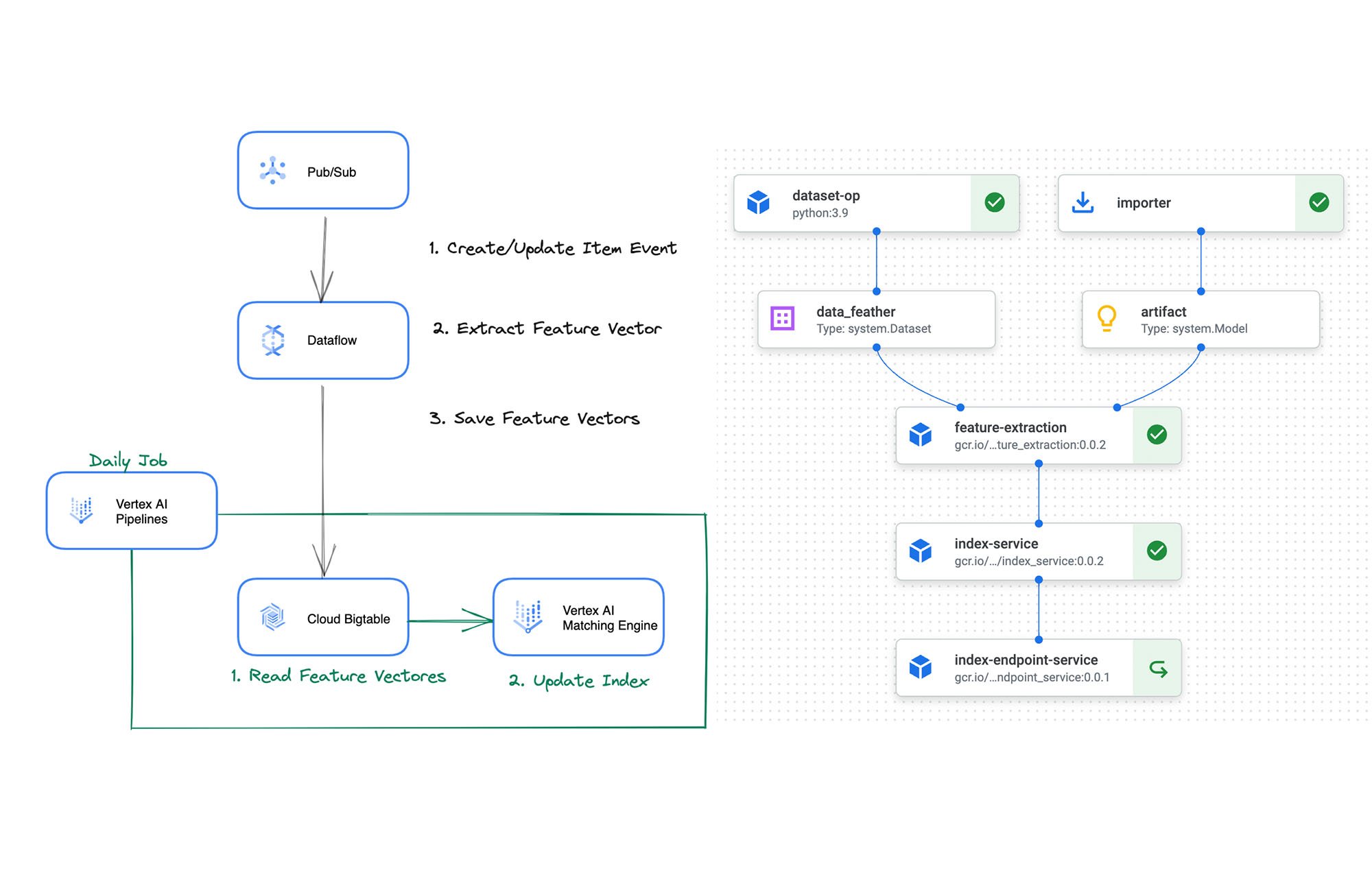Click index-service green success checkmark

[x=1157, y=550]
